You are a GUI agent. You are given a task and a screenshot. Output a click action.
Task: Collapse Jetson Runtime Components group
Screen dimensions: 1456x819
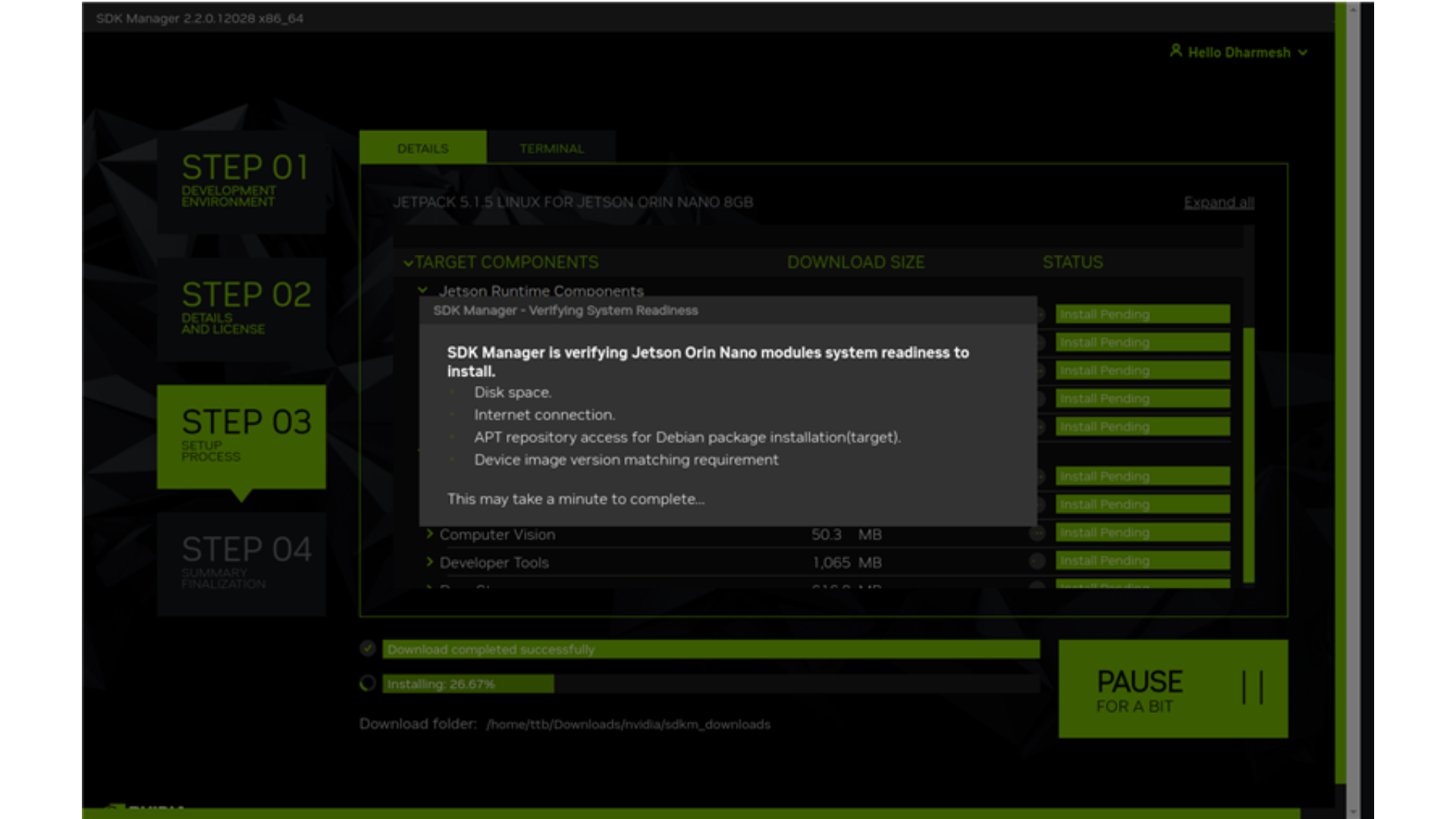tap(423, 290)
